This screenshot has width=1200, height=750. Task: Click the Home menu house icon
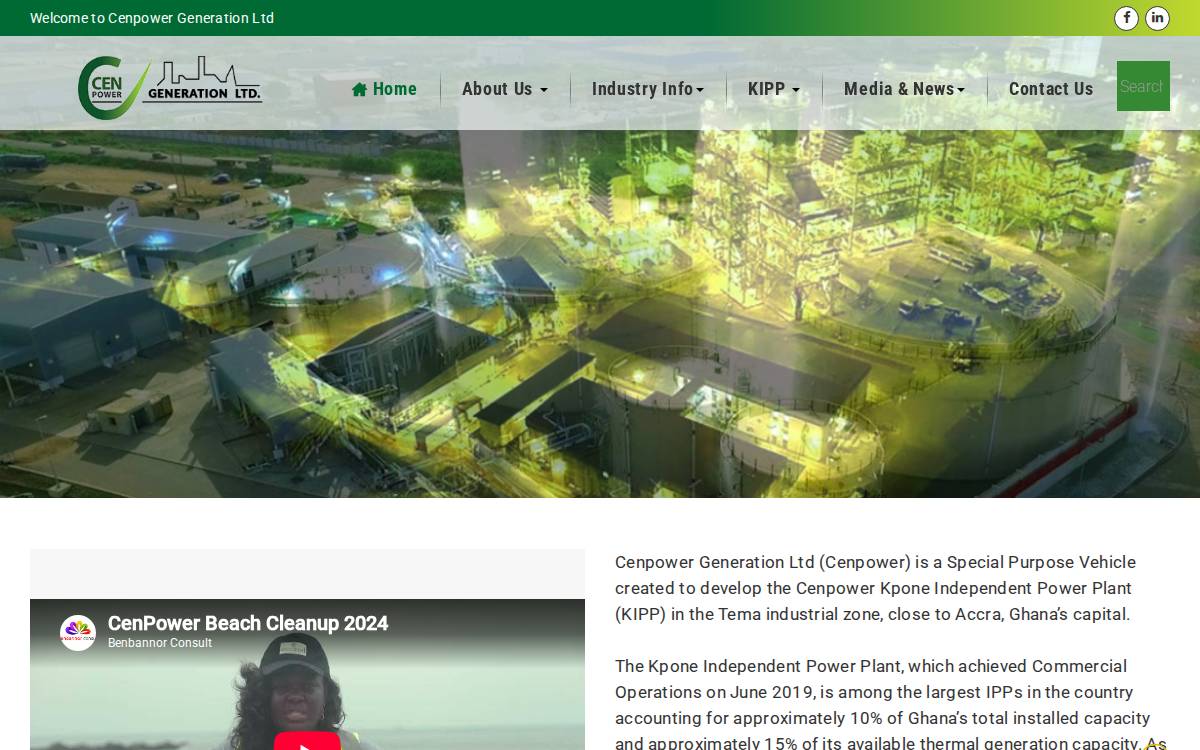(x=359, y=89)
